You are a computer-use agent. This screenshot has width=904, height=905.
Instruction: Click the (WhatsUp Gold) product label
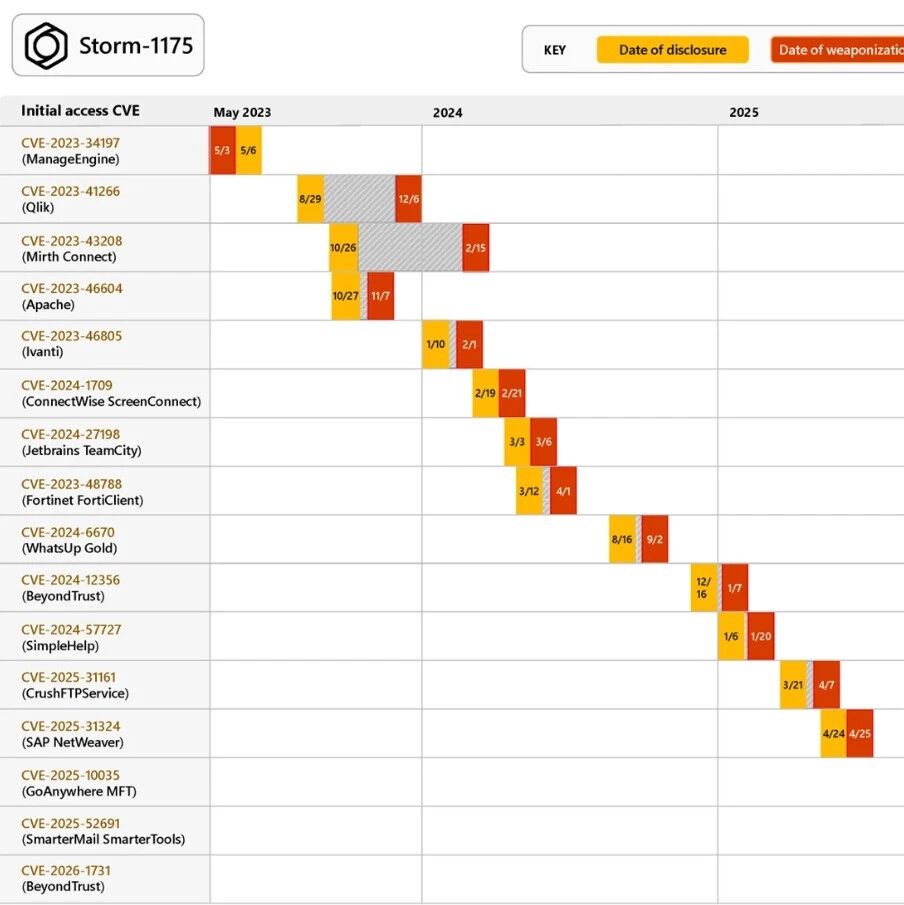pyautogui.click(x=69, y=548)
